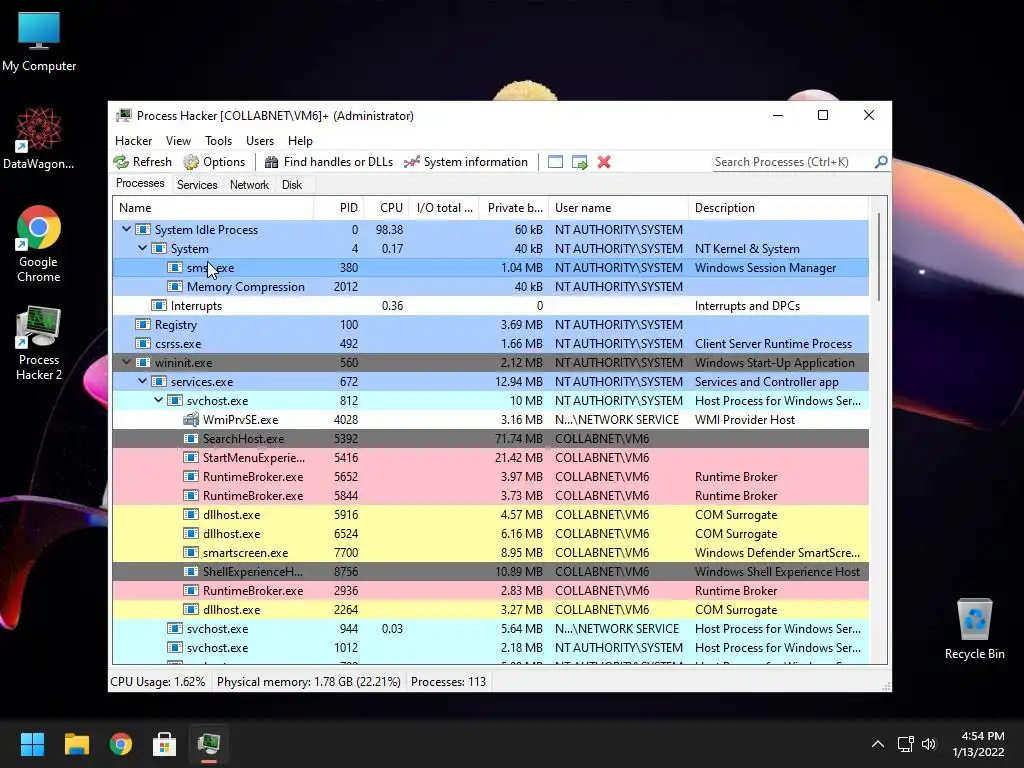1024x768 pixels.
Task: Sort by the PID column header
Action: tap(339, 208)
